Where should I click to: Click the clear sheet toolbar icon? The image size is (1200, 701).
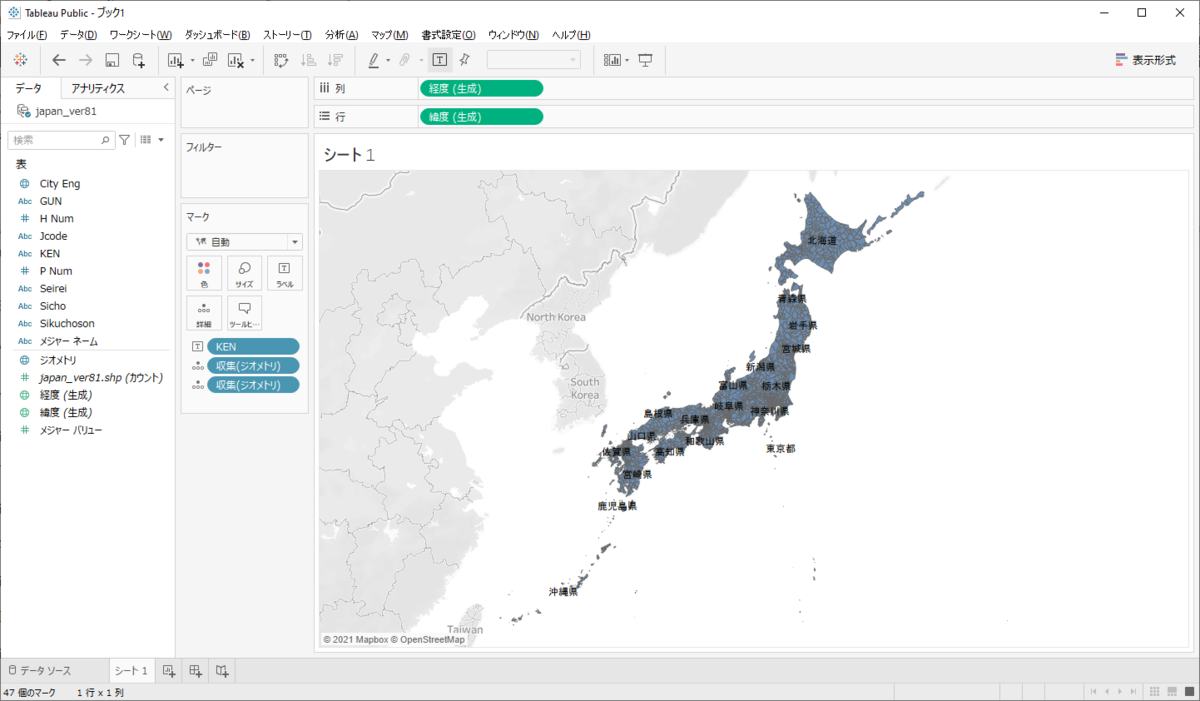236,60
